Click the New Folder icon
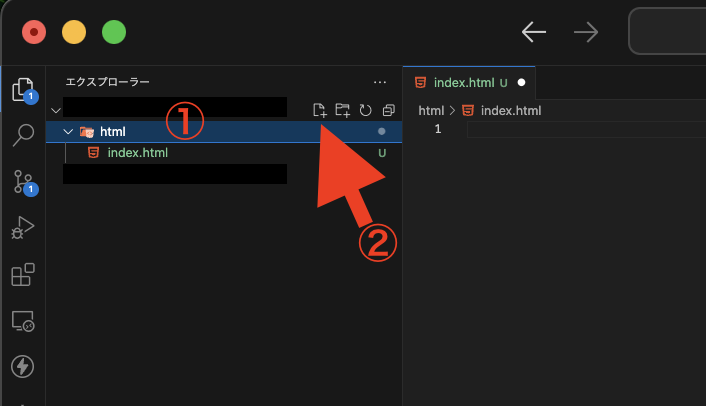706x406 pixels. (x=343, y=110)
